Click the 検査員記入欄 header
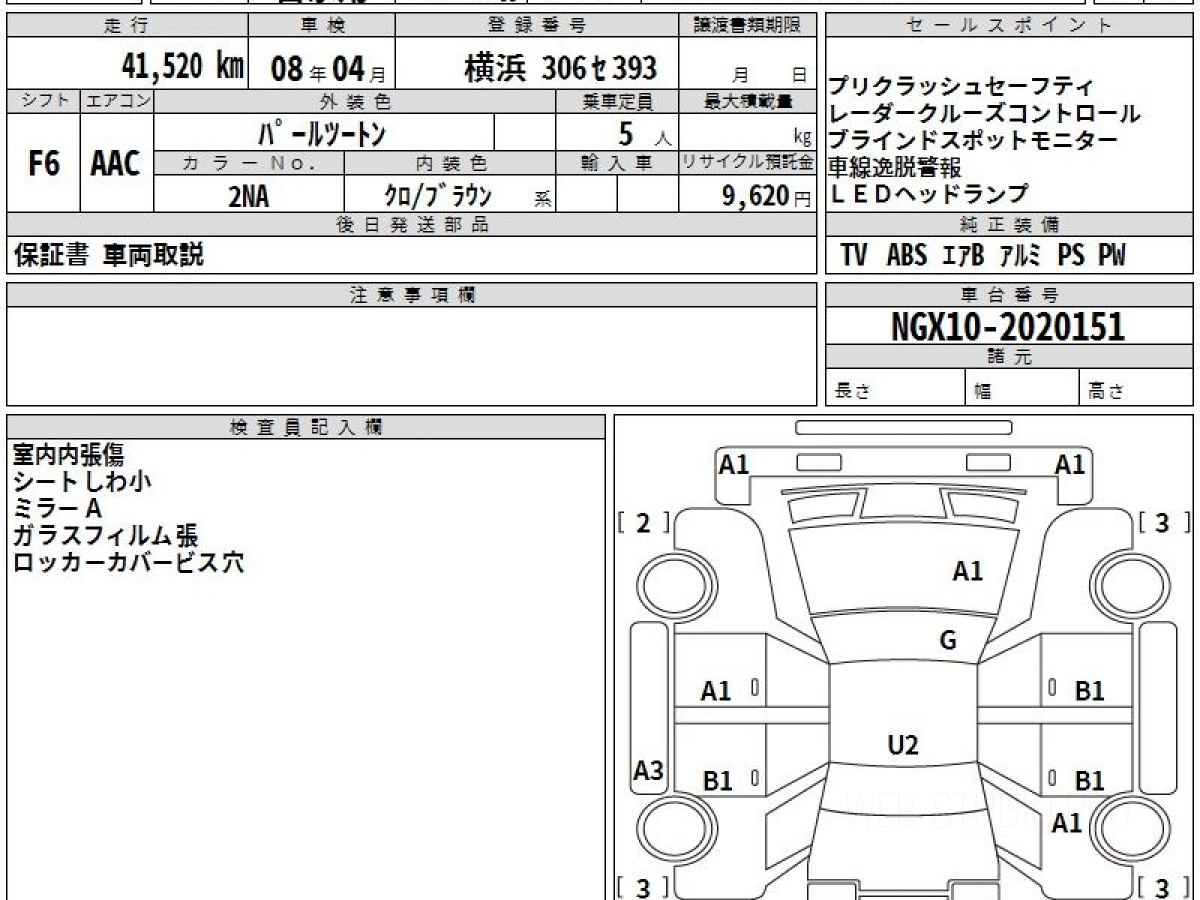 coord(306,427)
